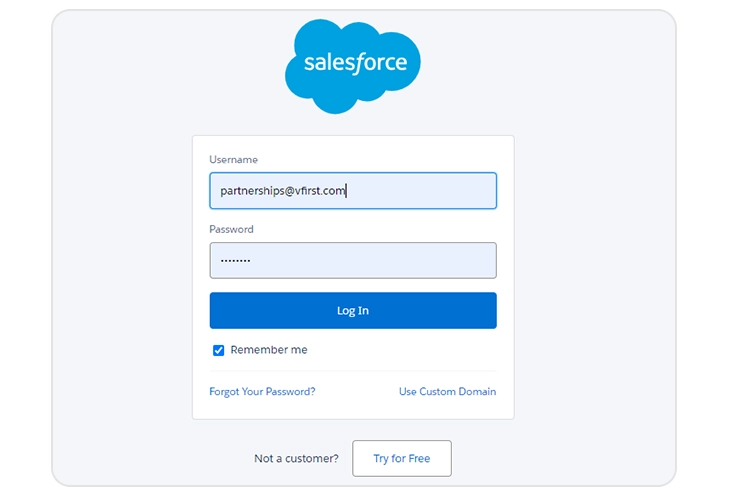Image resolution: width=730 pixels, height=500 pixels.
Task: Click the Try for Free button
Action: tap(401, 458)
